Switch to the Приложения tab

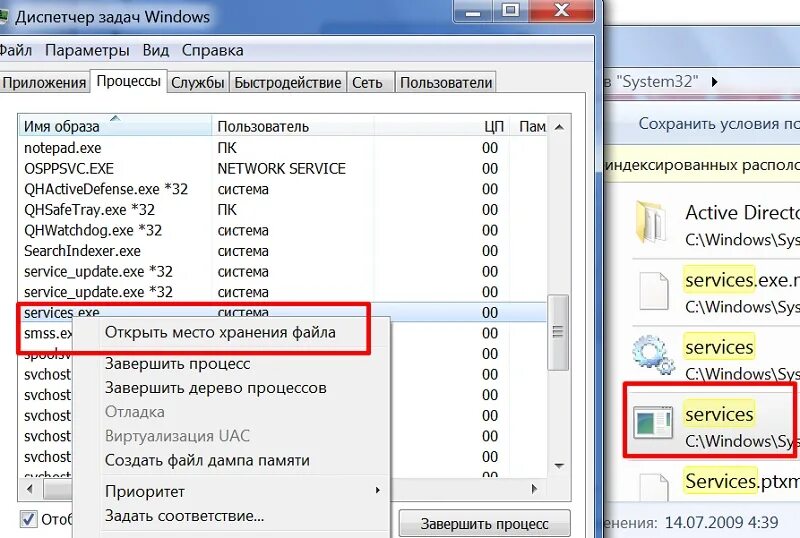[43, 83]
